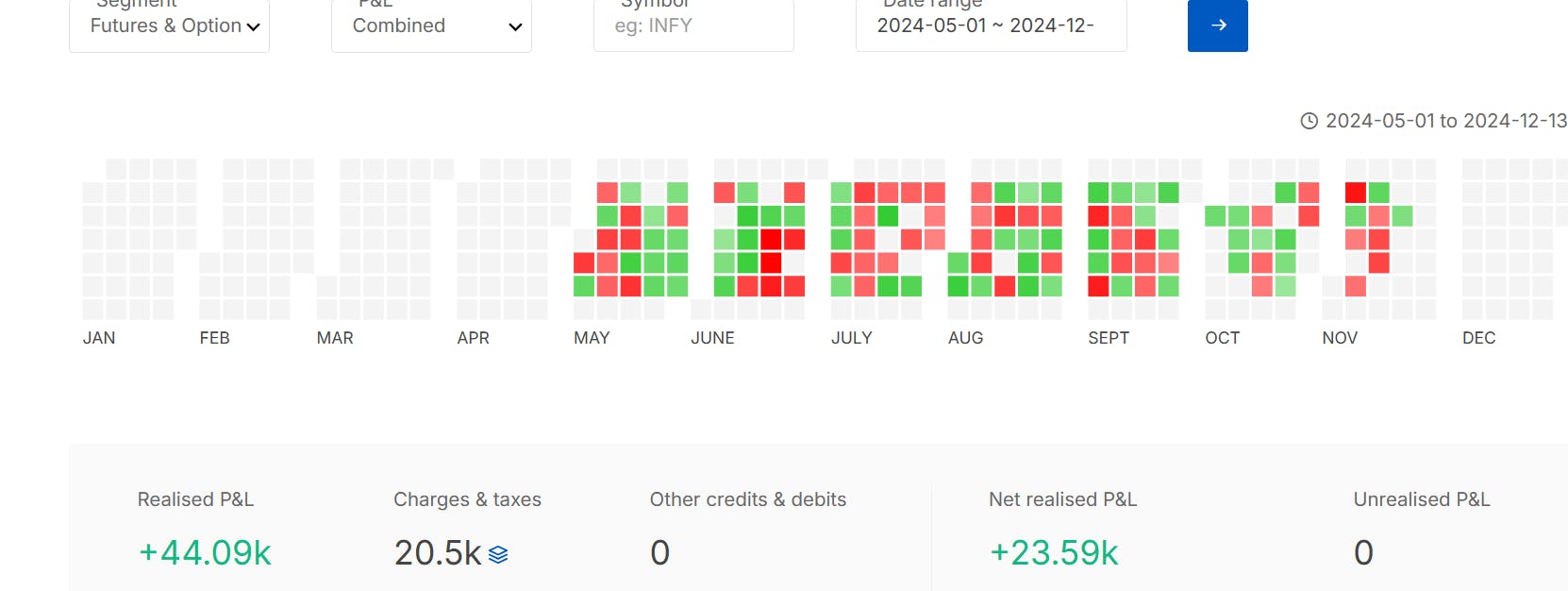Click the Realised P&L value +44.09k
The height and width of the screenshot is (591, 1568).
point(205,553)
